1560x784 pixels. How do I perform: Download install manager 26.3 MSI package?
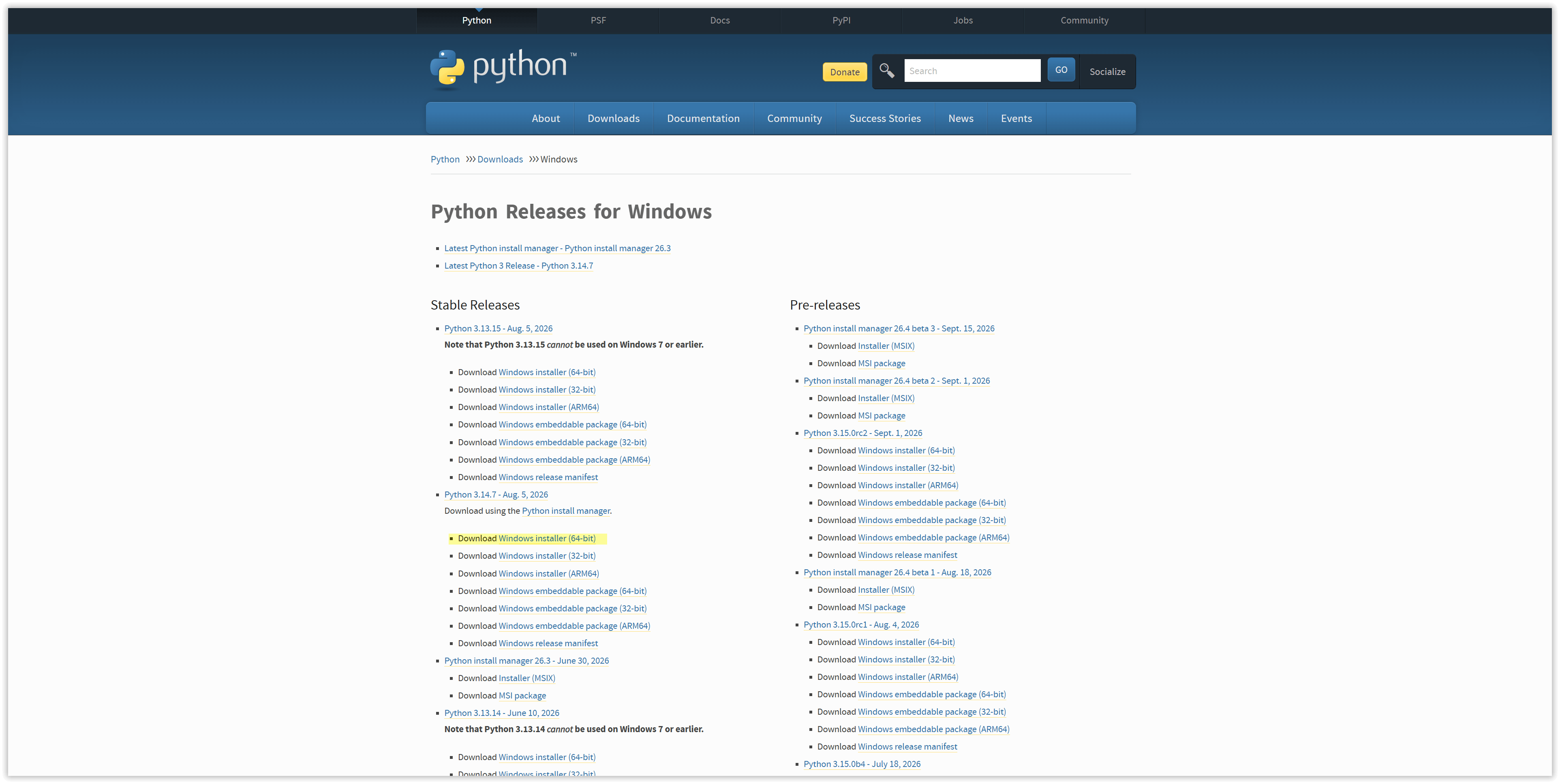tap(522, 696)
